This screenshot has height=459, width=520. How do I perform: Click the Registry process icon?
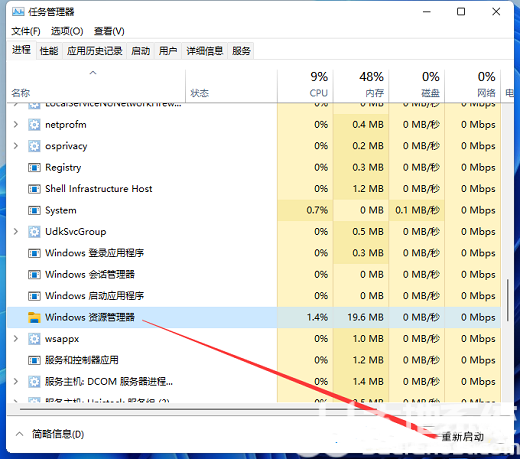[x=34, y=167]
